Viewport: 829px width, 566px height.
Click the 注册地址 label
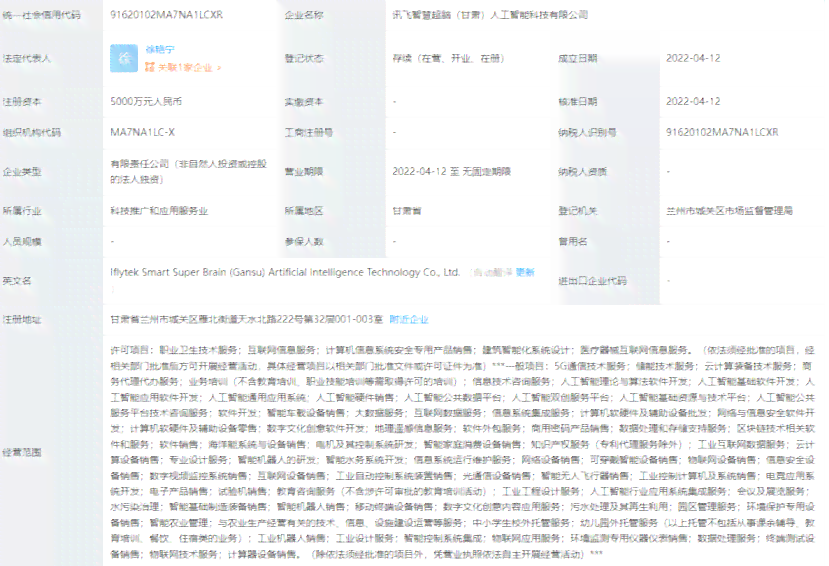click(x=22, y=319)
